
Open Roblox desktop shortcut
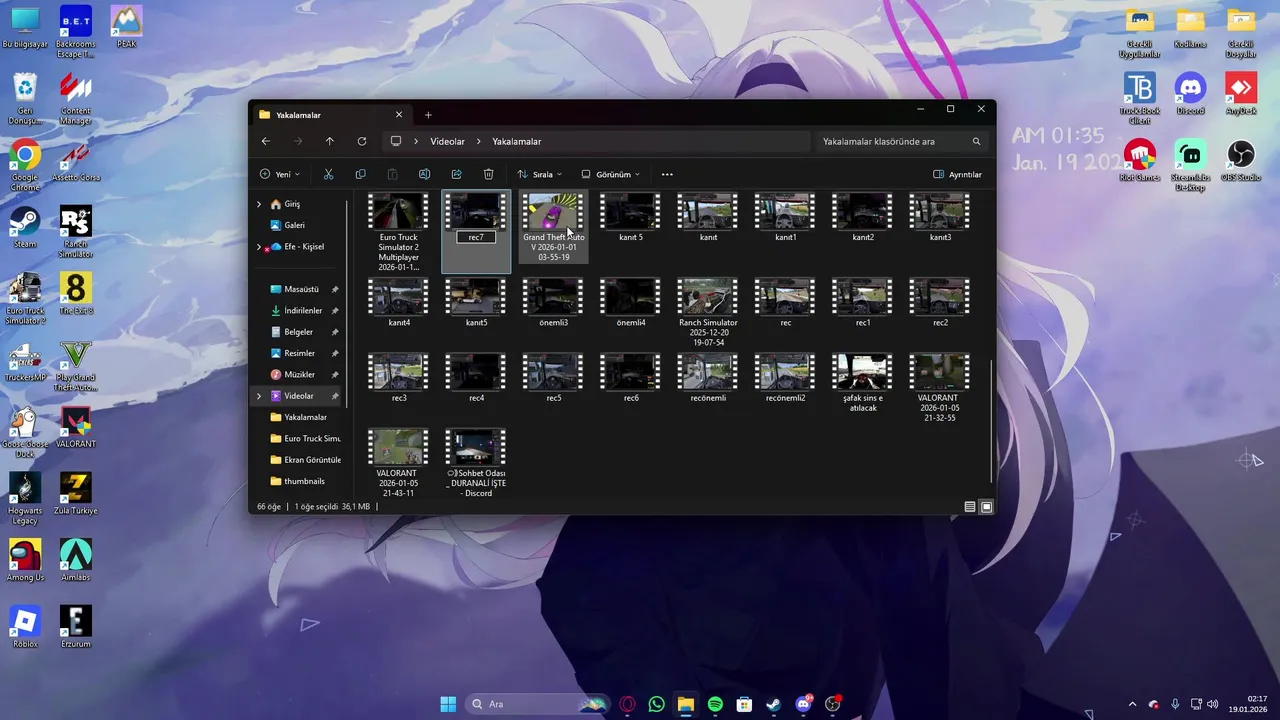(x=25, y=627)
